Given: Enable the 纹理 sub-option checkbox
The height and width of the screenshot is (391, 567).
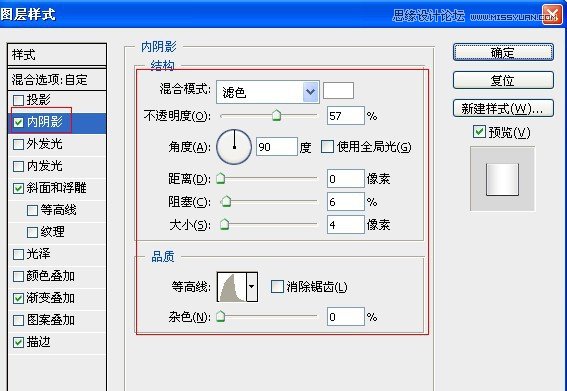Looking at the screenshot, I should (33, 232).
